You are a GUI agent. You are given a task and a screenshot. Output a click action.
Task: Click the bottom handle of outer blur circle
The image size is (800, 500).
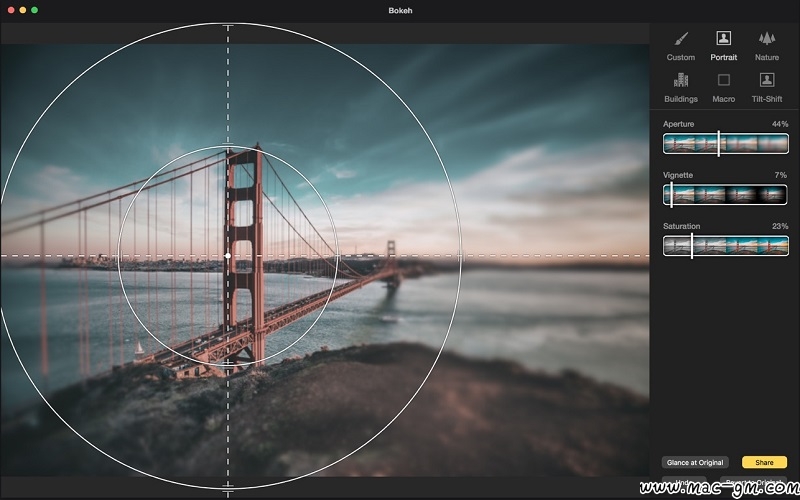pos(228,487)
